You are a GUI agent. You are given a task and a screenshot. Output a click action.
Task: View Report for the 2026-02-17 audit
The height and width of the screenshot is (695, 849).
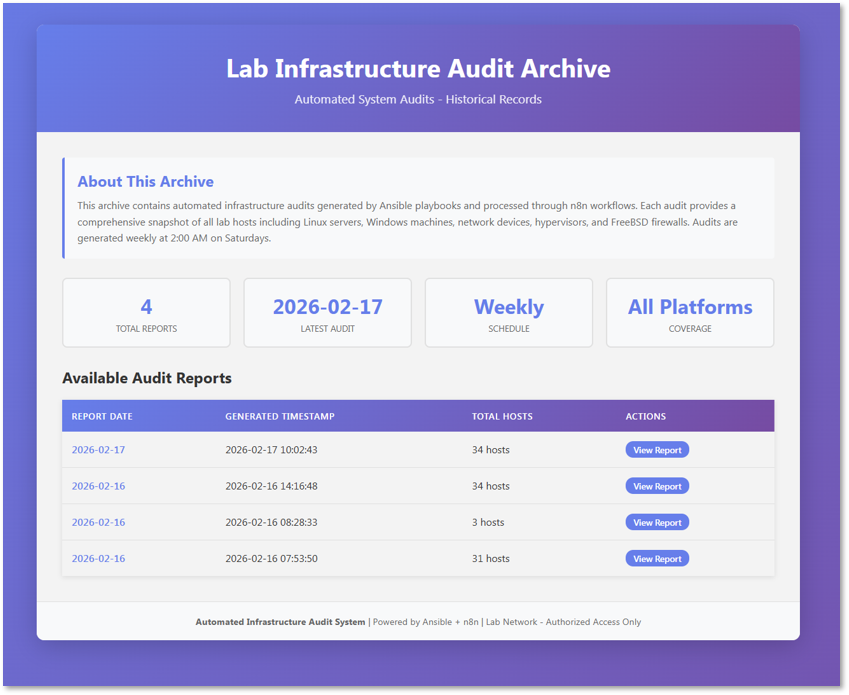point(657,449)
